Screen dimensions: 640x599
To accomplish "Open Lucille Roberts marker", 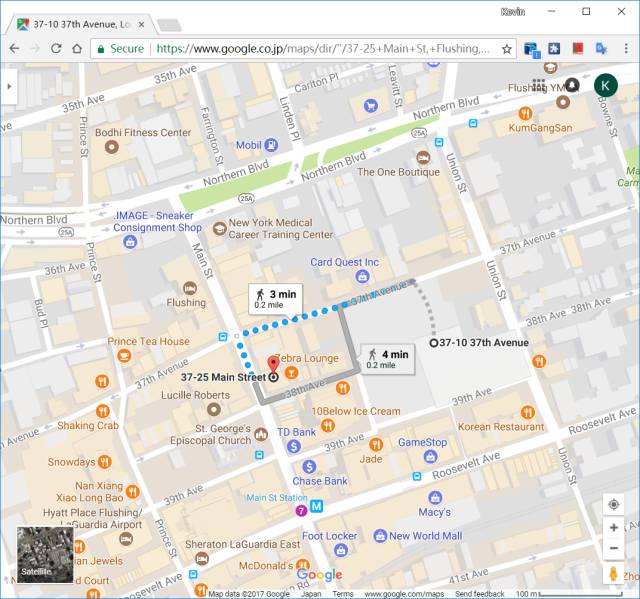I will (213, 409).
